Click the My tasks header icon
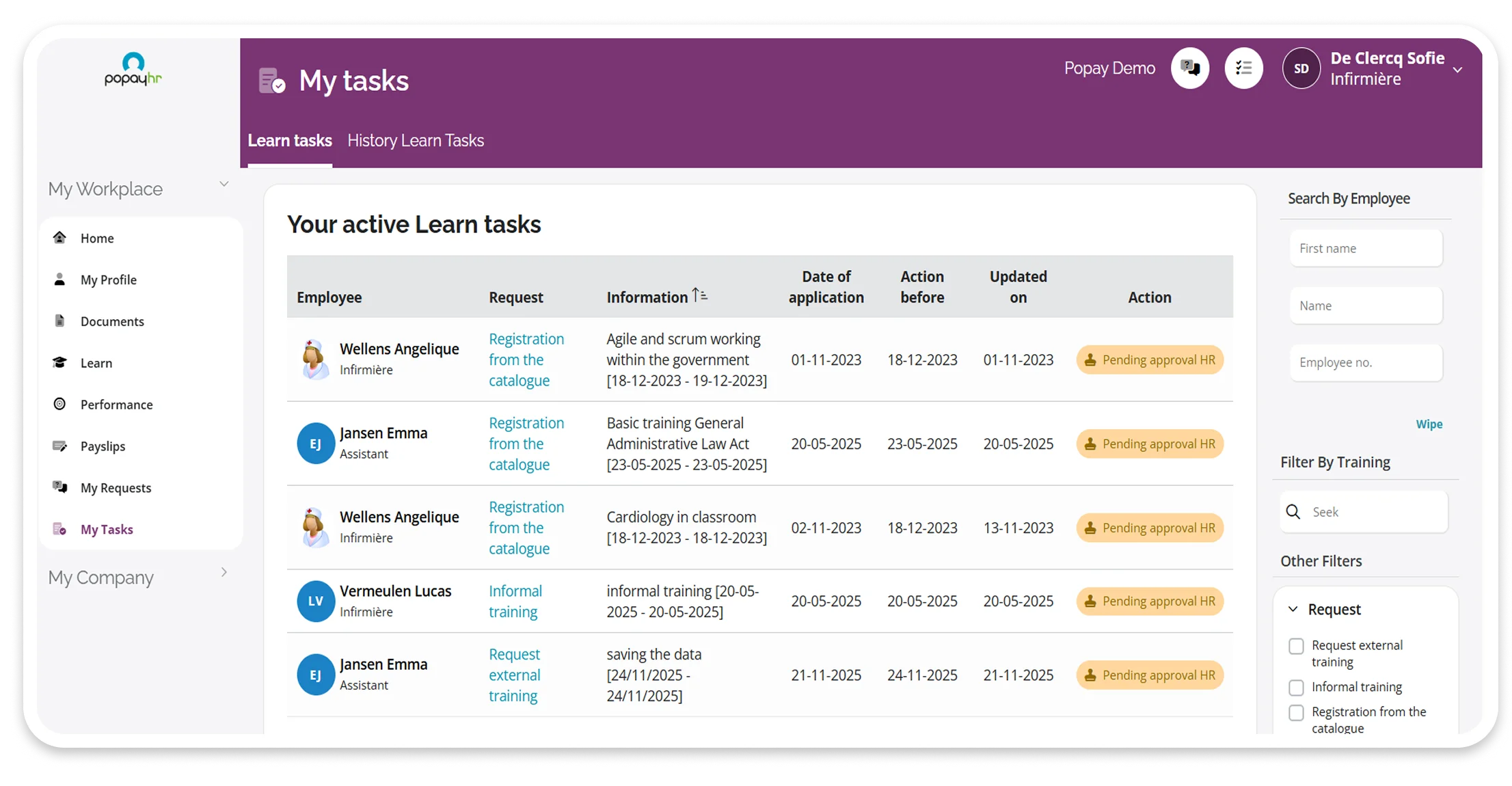 pos(271,81)
